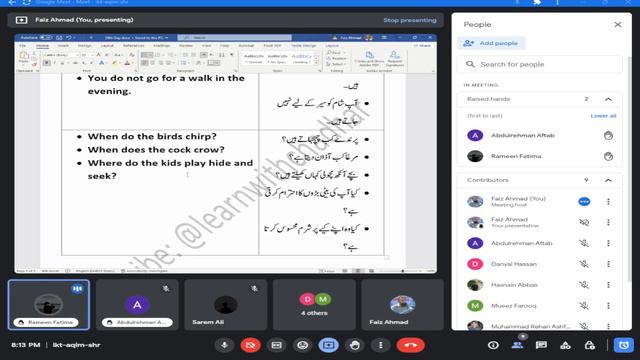Click the Stop presenting button
Screen dimensions: 640x360
tap(410, 20)
